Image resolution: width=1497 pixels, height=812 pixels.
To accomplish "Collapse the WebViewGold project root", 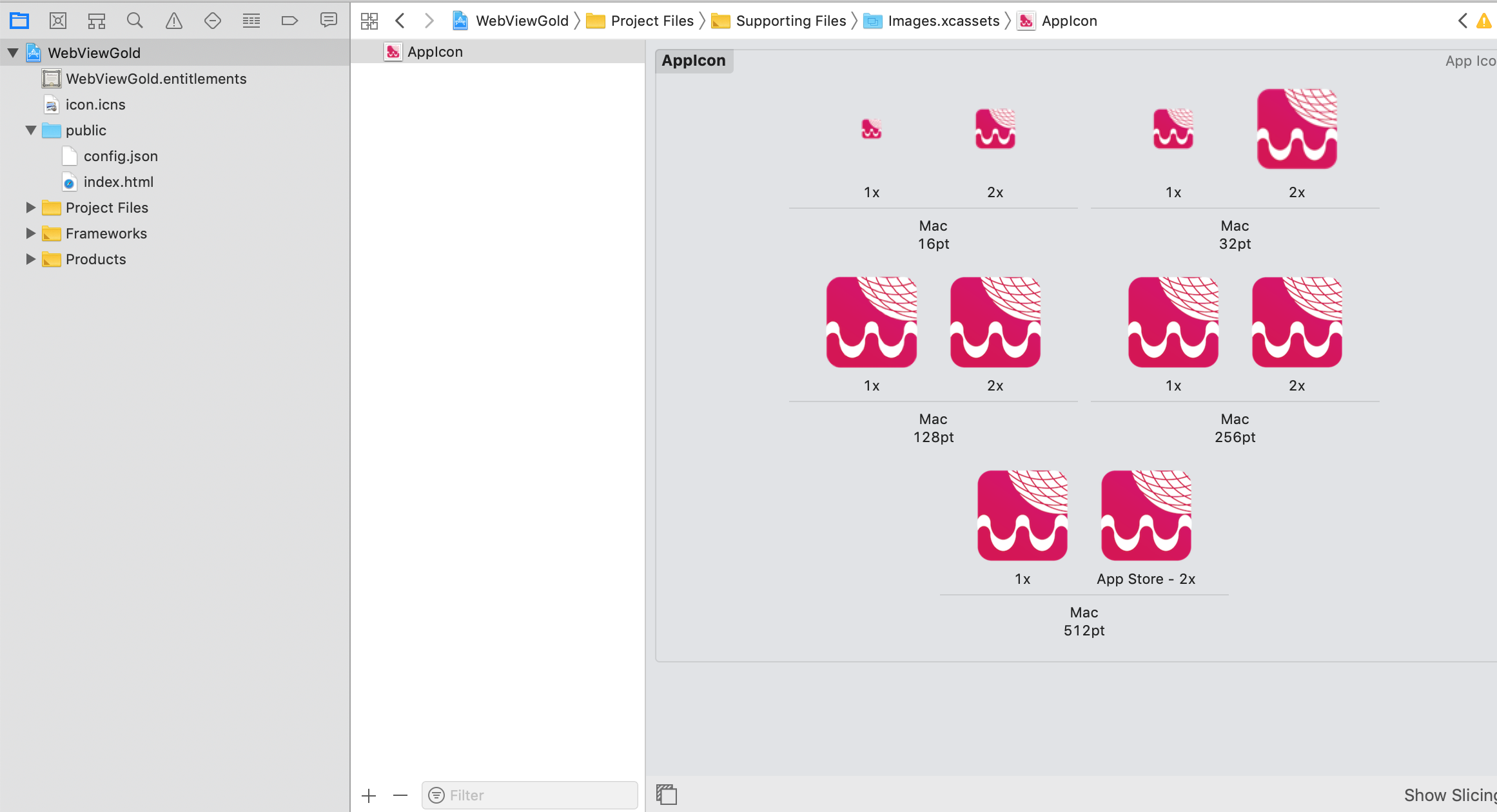I will 13,53.
